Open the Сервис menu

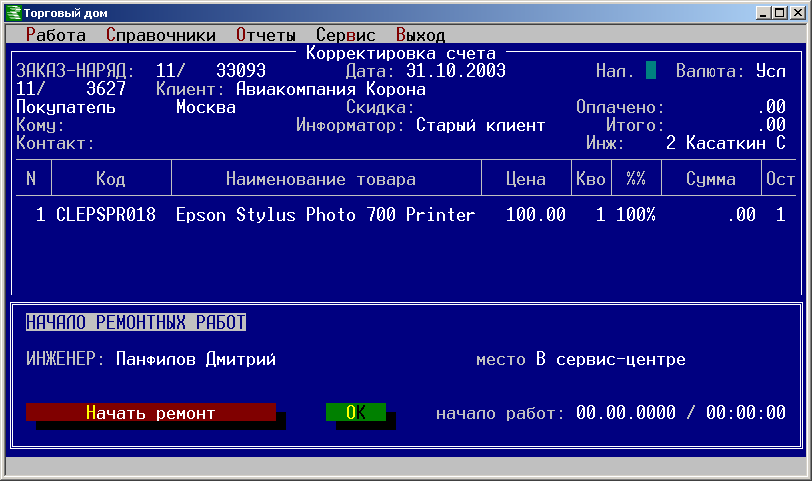[x=345, y=35]
